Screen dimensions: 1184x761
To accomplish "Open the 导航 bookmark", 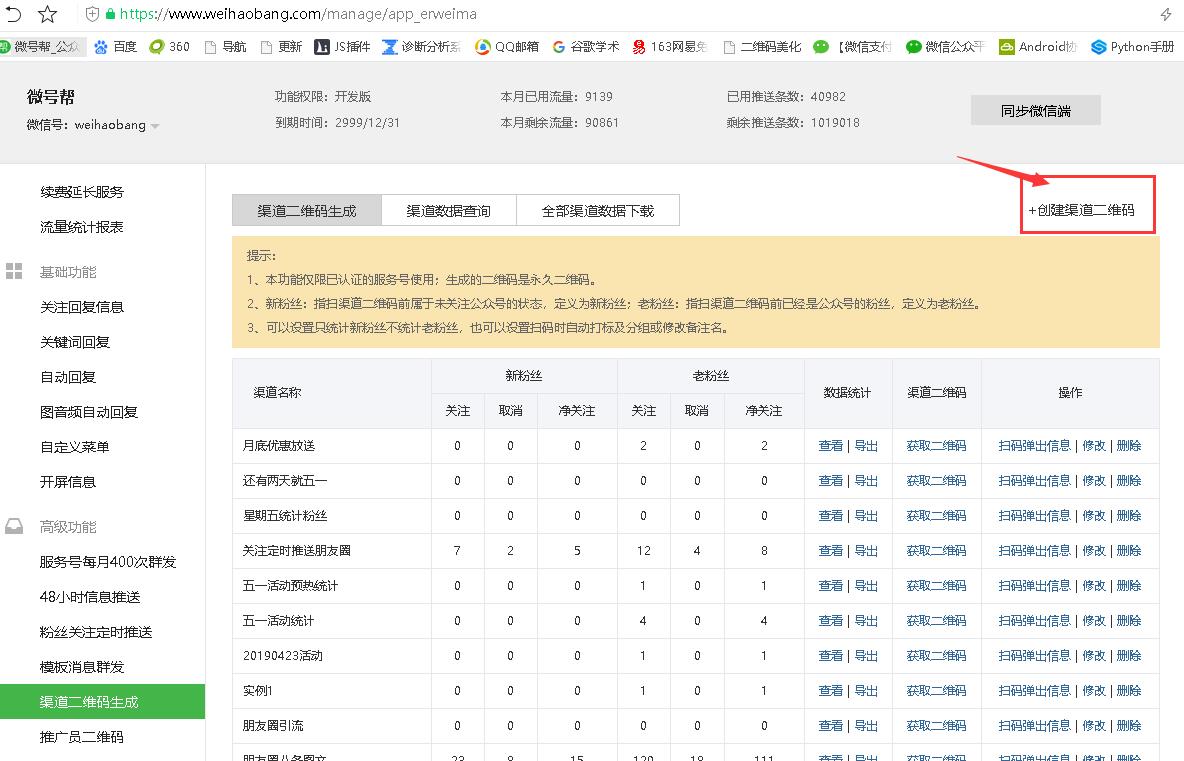I will (x=226, y=47).
